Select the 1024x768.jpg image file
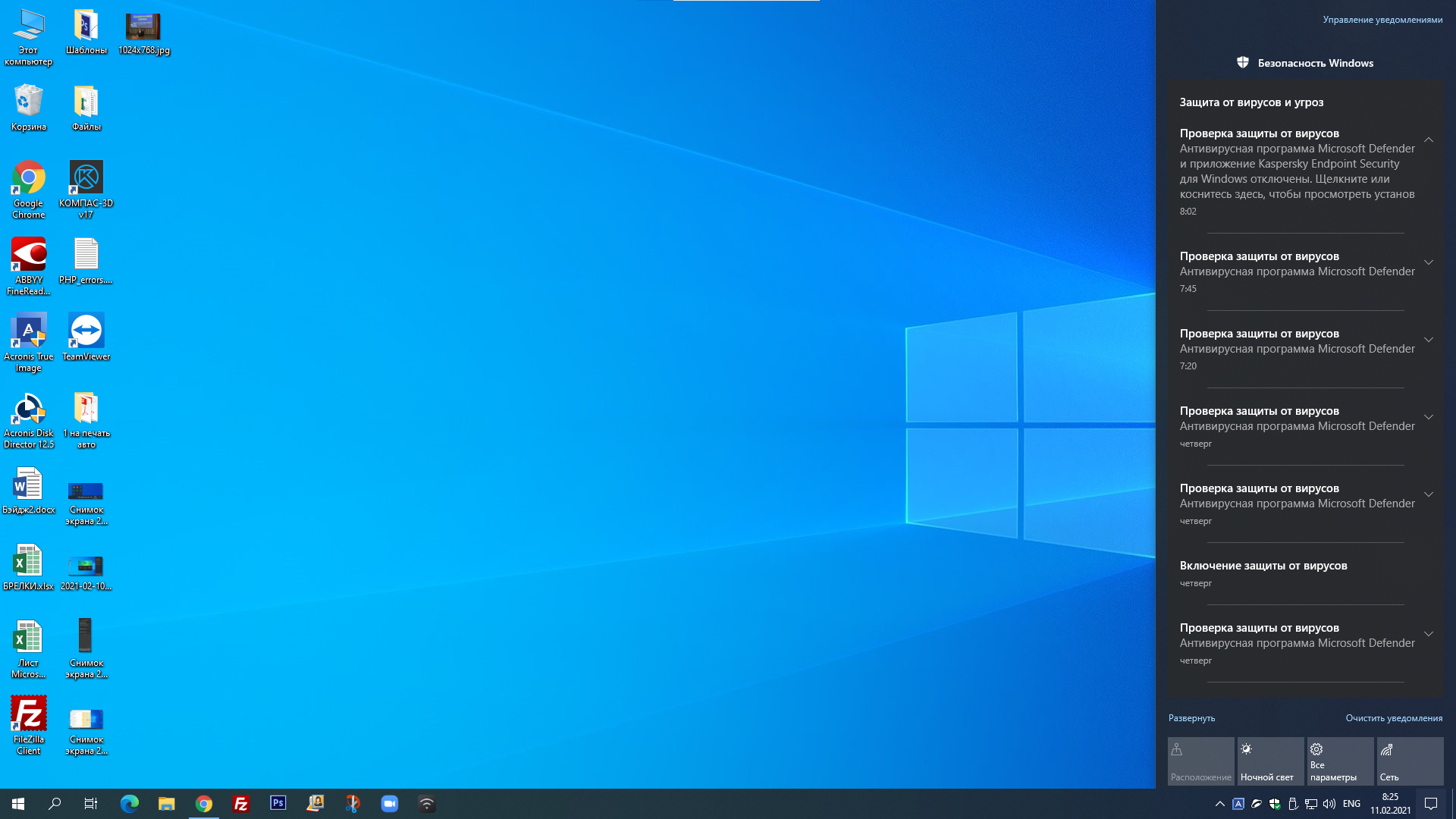This screenshot has width=1456, height=819. pos(144,33)
